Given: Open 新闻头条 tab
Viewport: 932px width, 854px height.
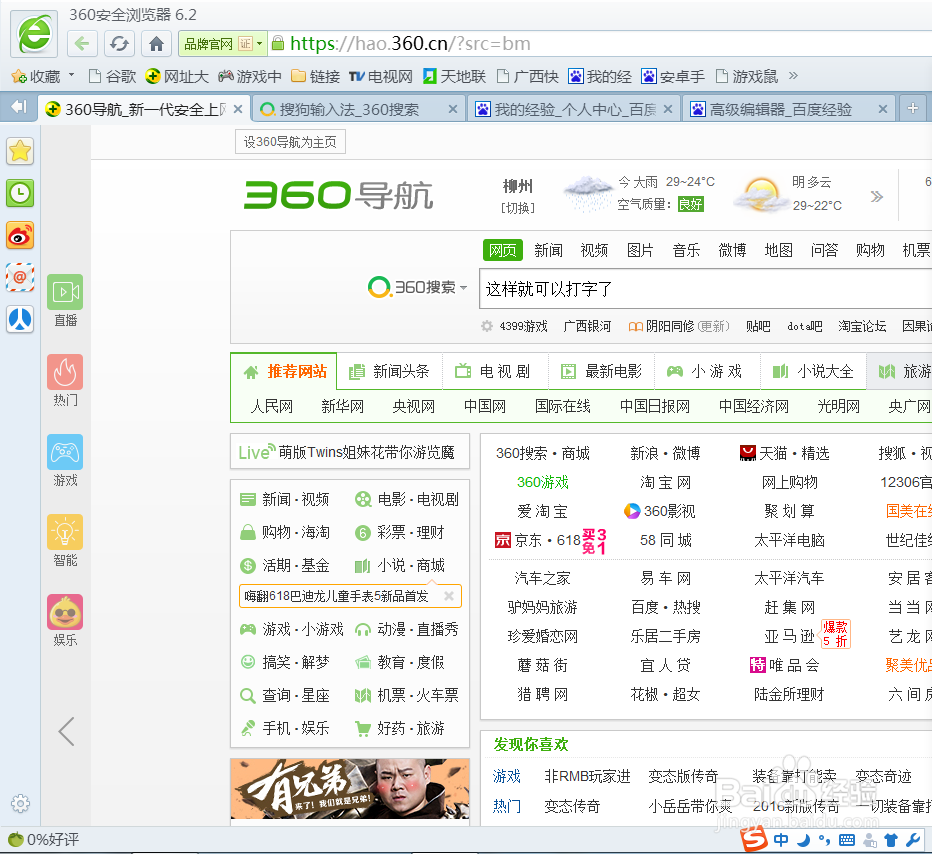Looking at the screenshot, I should point(390,371).
